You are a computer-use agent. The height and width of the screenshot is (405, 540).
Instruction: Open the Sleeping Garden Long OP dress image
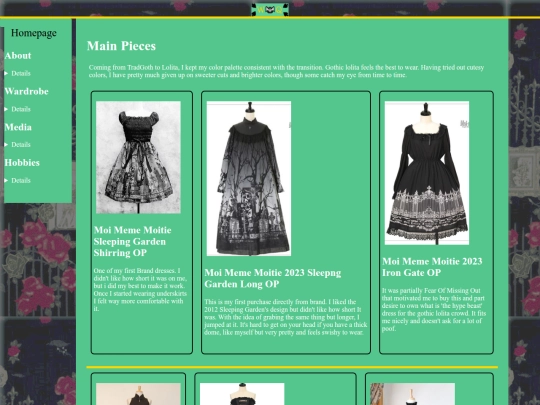click(x=249, y=178)
